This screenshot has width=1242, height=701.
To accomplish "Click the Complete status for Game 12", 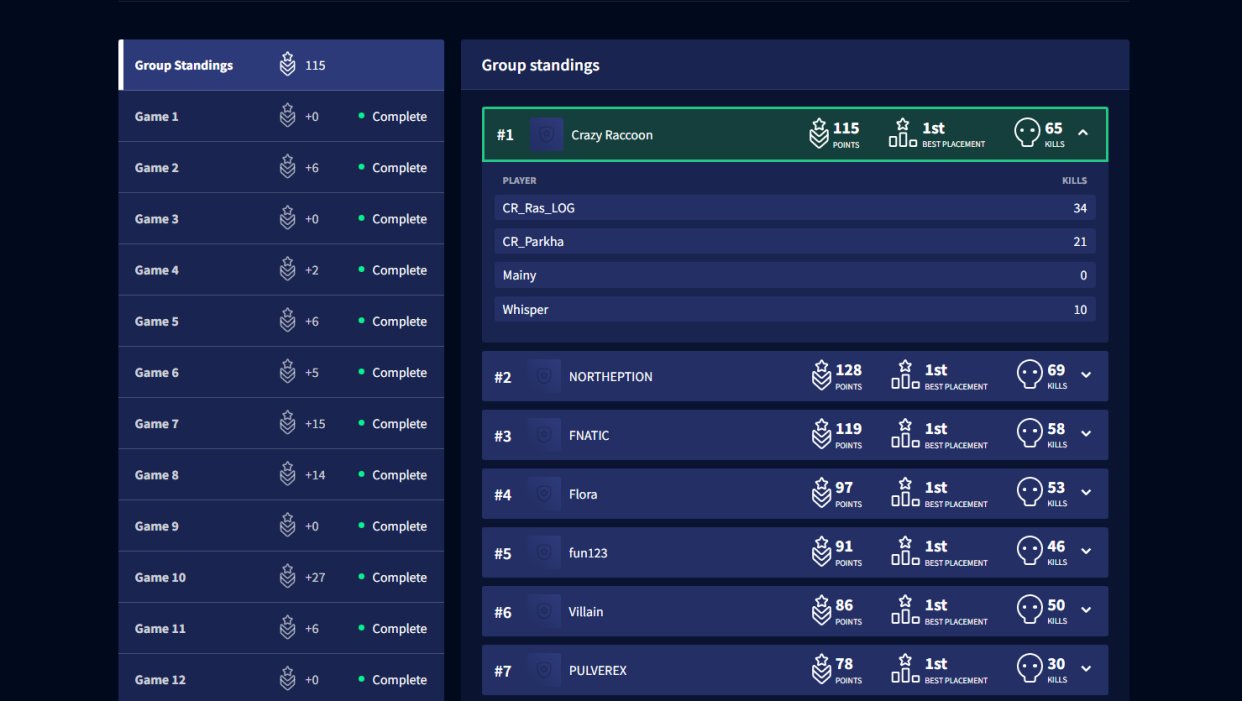I will (399, 680).
